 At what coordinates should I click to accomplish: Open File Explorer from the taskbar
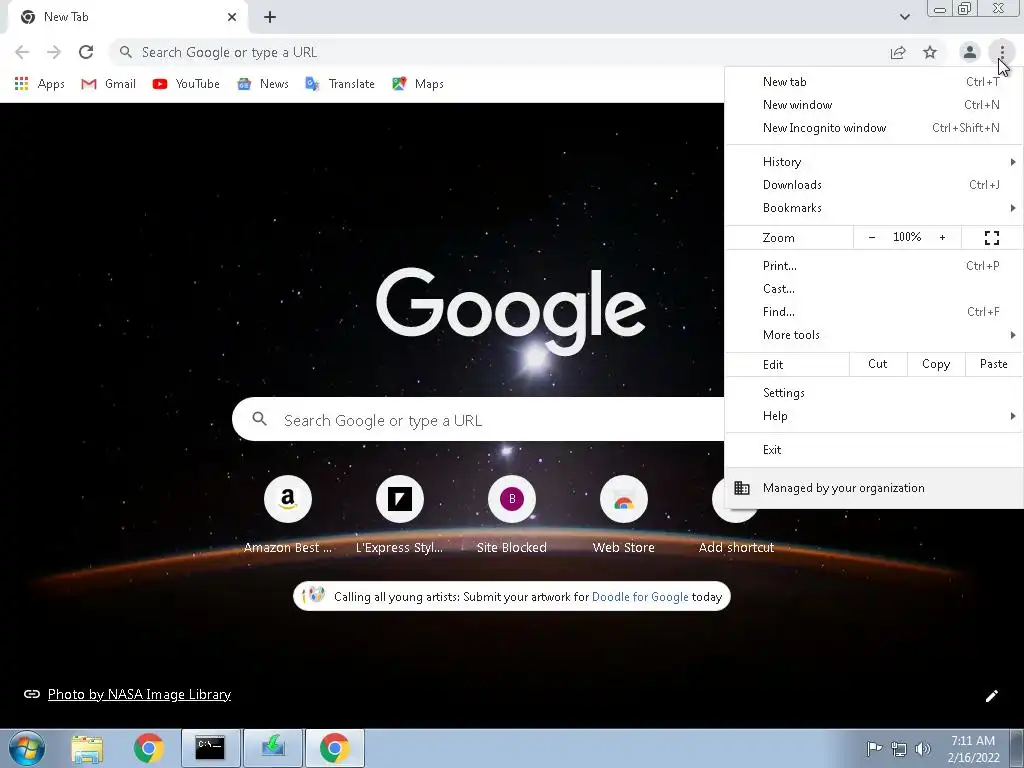click(x=88, y=748)
